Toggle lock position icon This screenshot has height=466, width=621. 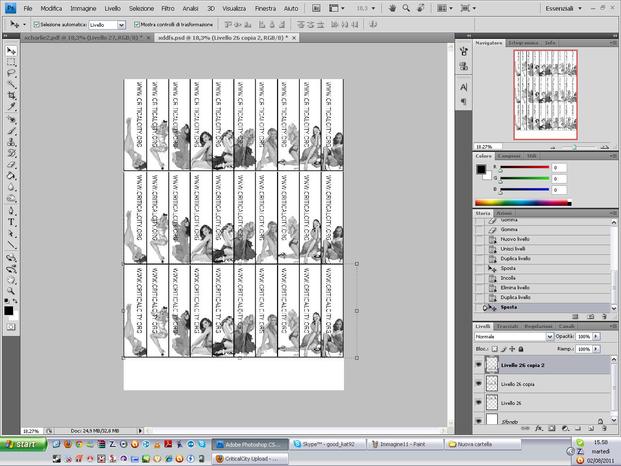click(x=512, y=349)
